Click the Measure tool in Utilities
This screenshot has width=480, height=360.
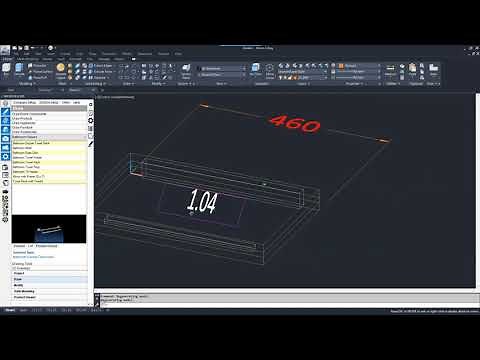tap(390, 70)
